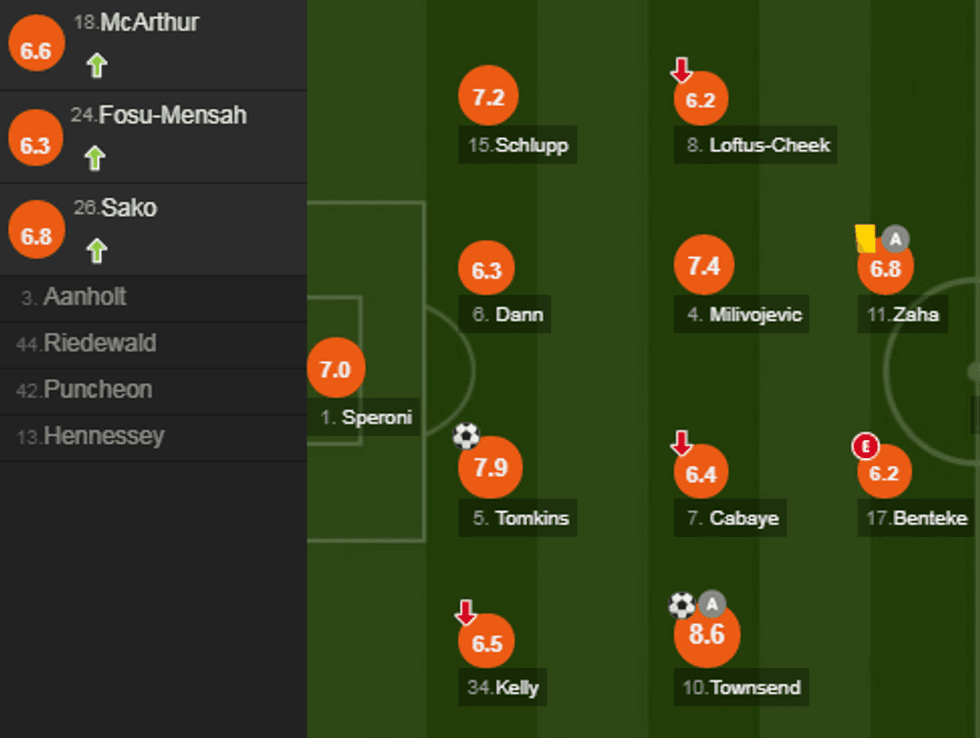This screenshot has height=738, width=980.
Task: Click the goal ball icon above Tomkins
Action: pyautogui.click(x=466, y=436)
